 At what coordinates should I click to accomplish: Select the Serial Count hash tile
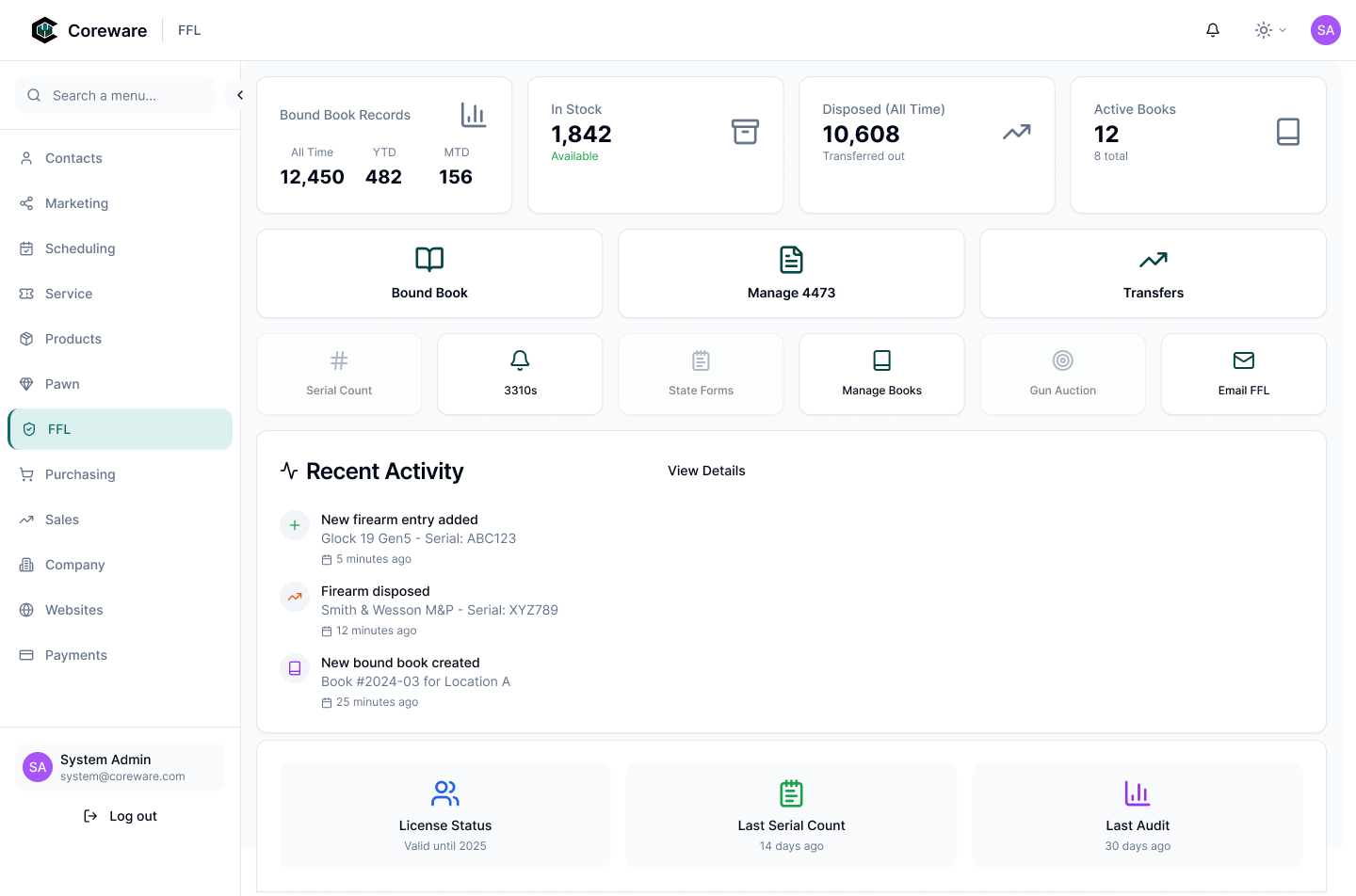click(339, 374)
